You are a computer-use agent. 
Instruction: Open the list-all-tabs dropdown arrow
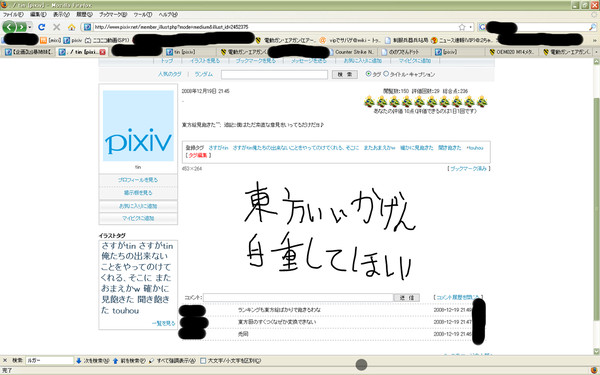tap(596, 52)
